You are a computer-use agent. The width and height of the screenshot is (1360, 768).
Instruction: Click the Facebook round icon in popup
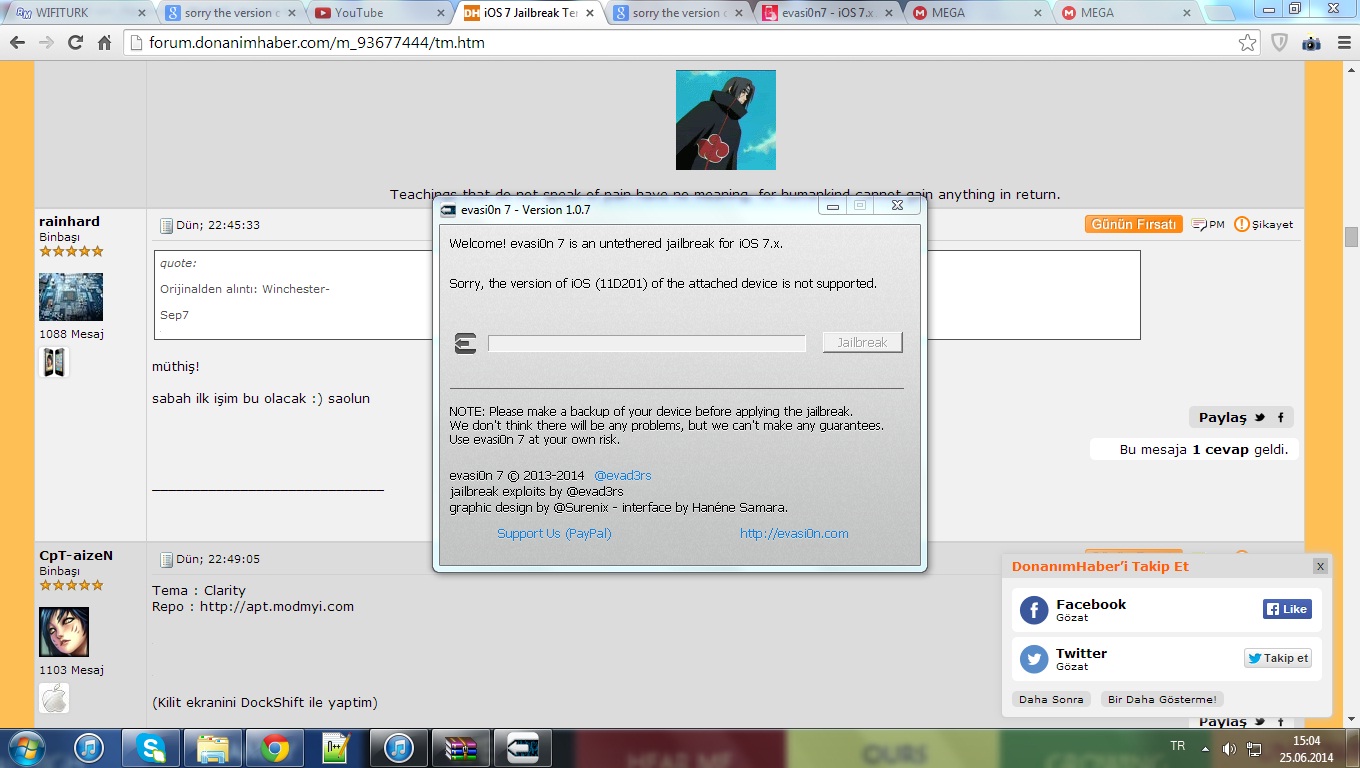pyautogui.click(x=1034, y=610)
